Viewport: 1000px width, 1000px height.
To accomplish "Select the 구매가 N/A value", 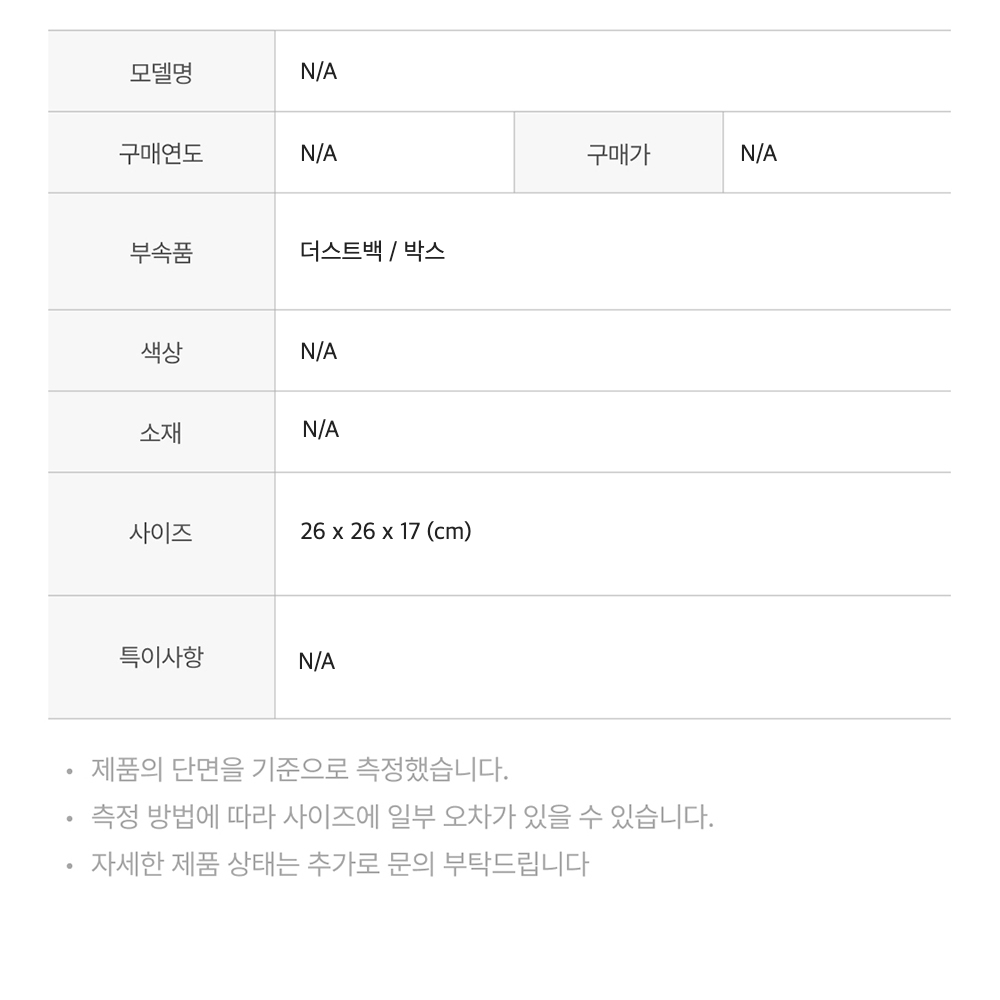I will pyautogui.click(x=758, y=154).
